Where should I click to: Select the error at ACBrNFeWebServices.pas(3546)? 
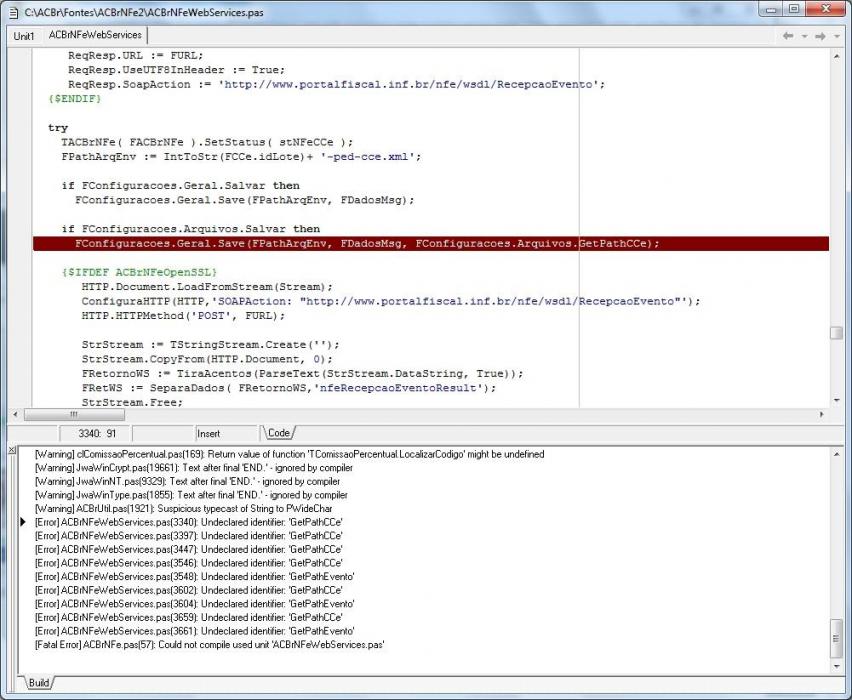(189, 562)
